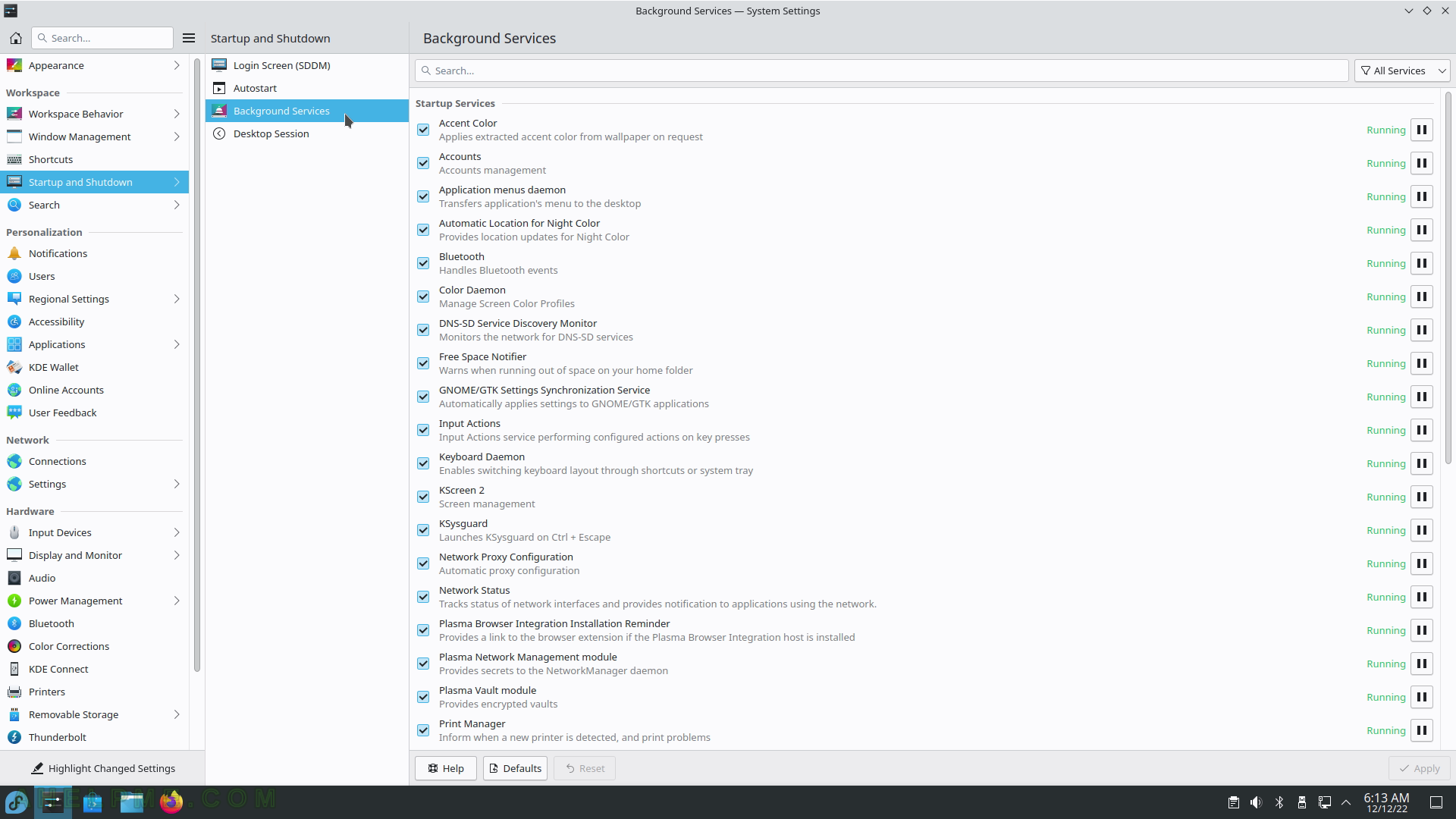Expand the Applications category
Viewport: 1456px width, 819px height.
177,344
